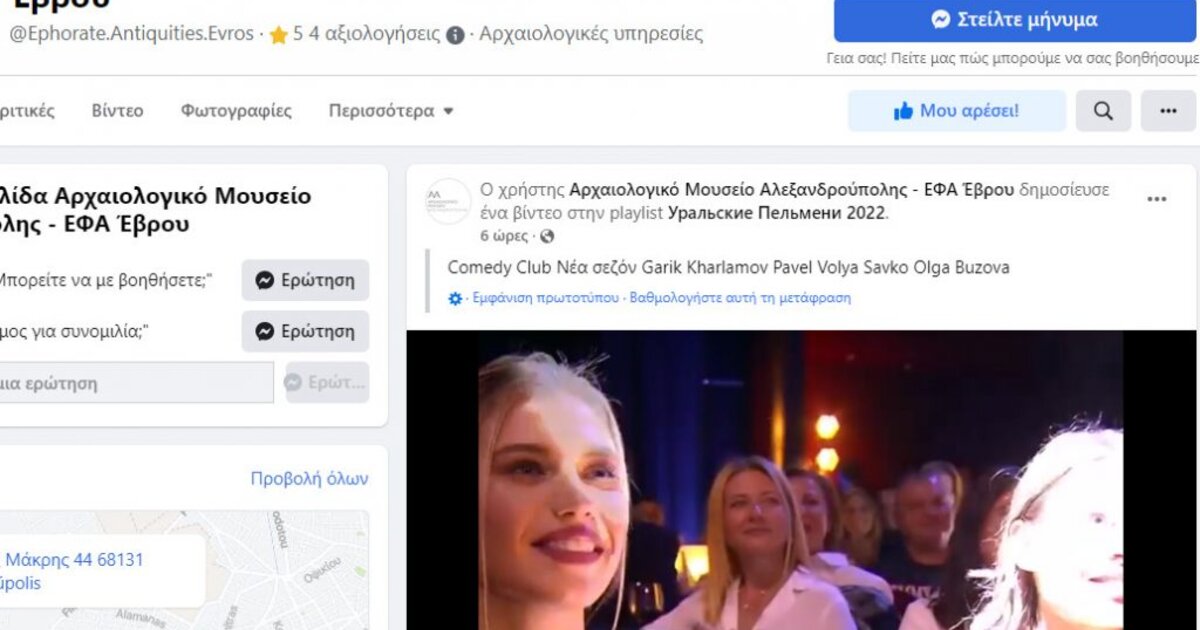Click second Ερώτηση button for conversation
The height and width of the screenshot is (630, 1200).
305,331
